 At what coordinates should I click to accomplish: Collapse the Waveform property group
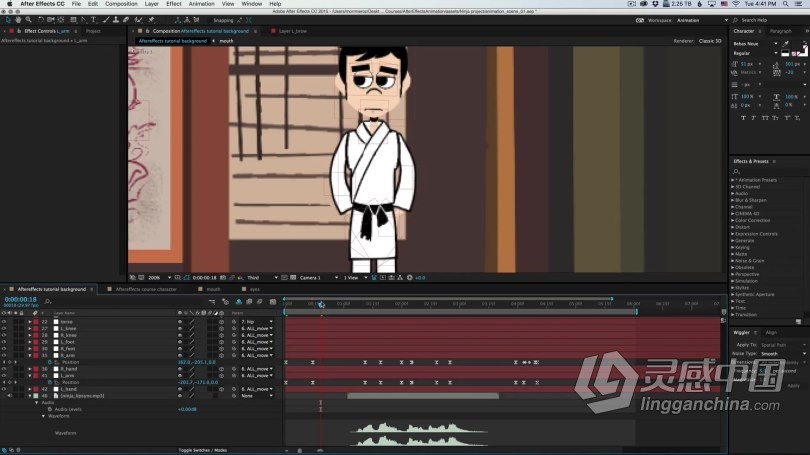tap(43, 416)
